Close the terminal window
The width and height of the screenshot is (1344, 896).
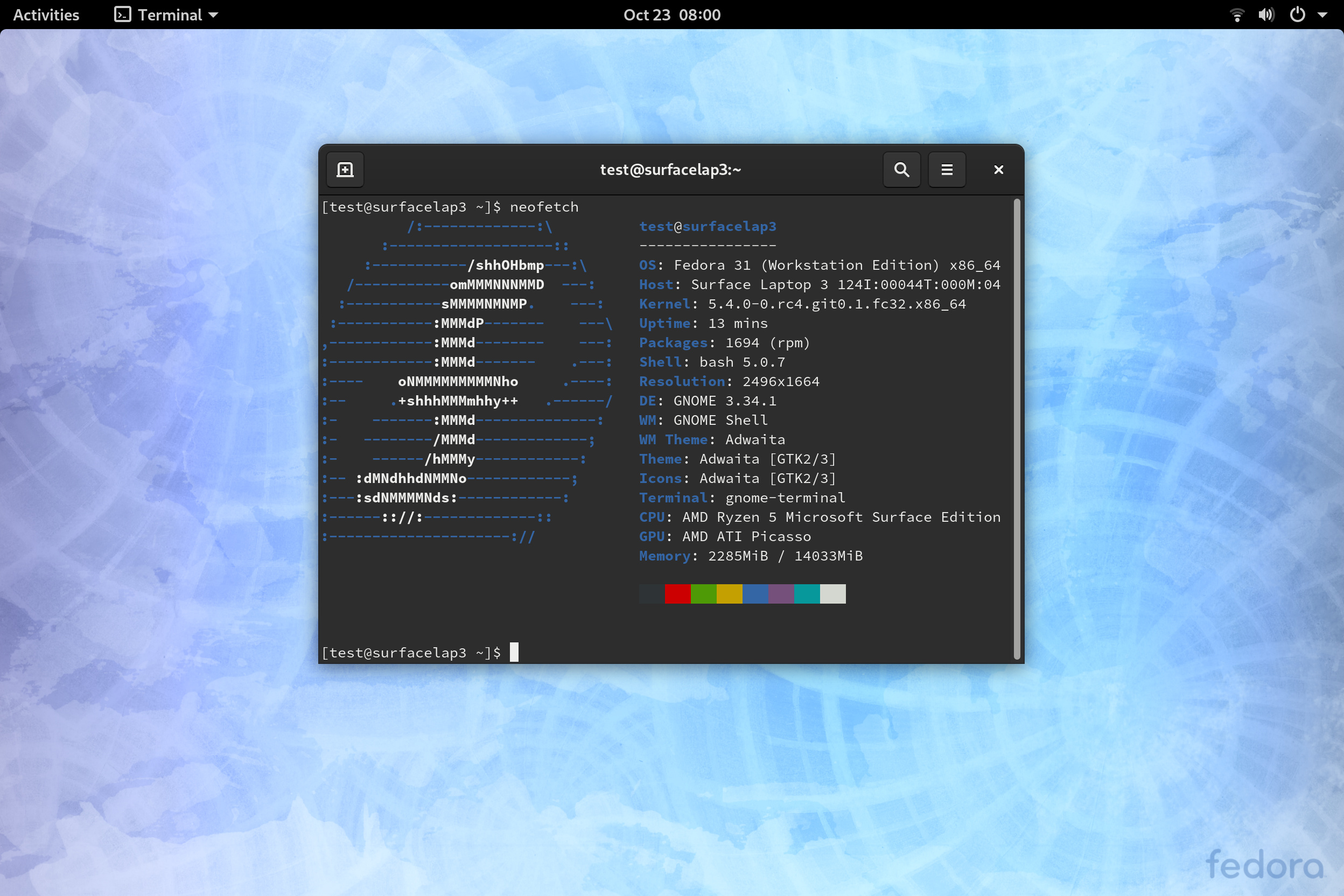[x=998, y=170]
